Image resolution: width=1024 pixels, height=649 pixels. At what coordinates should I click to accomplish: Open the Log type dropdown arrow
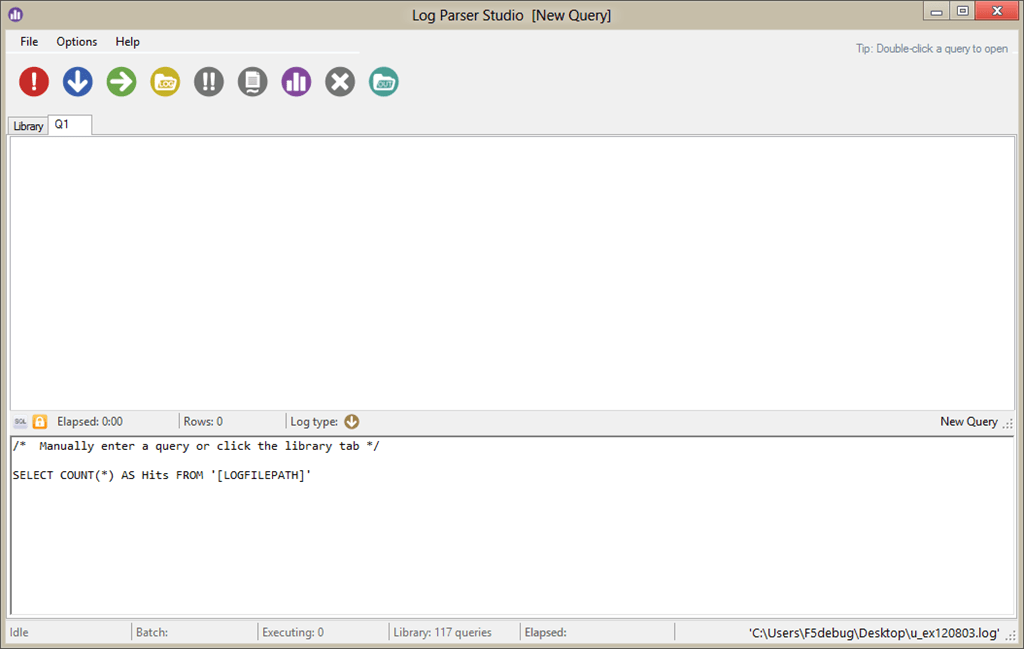(352, 422)
